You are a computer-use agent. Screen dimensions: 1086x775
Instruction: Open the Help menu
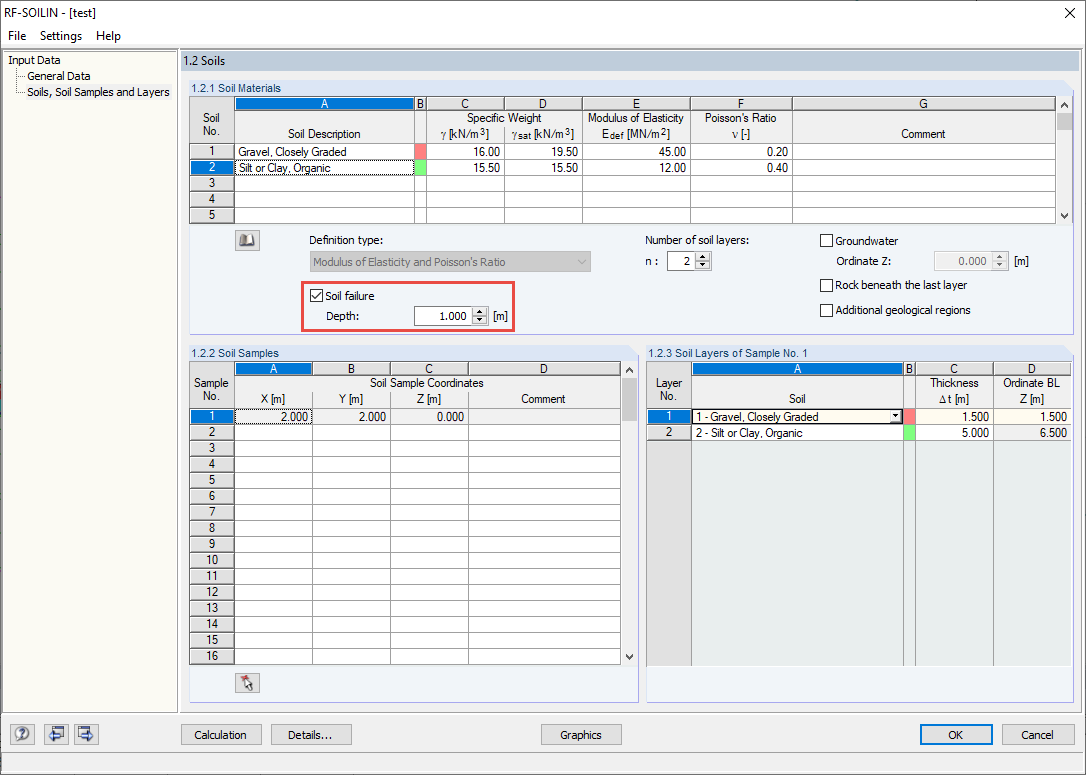[x=108, y=35]
